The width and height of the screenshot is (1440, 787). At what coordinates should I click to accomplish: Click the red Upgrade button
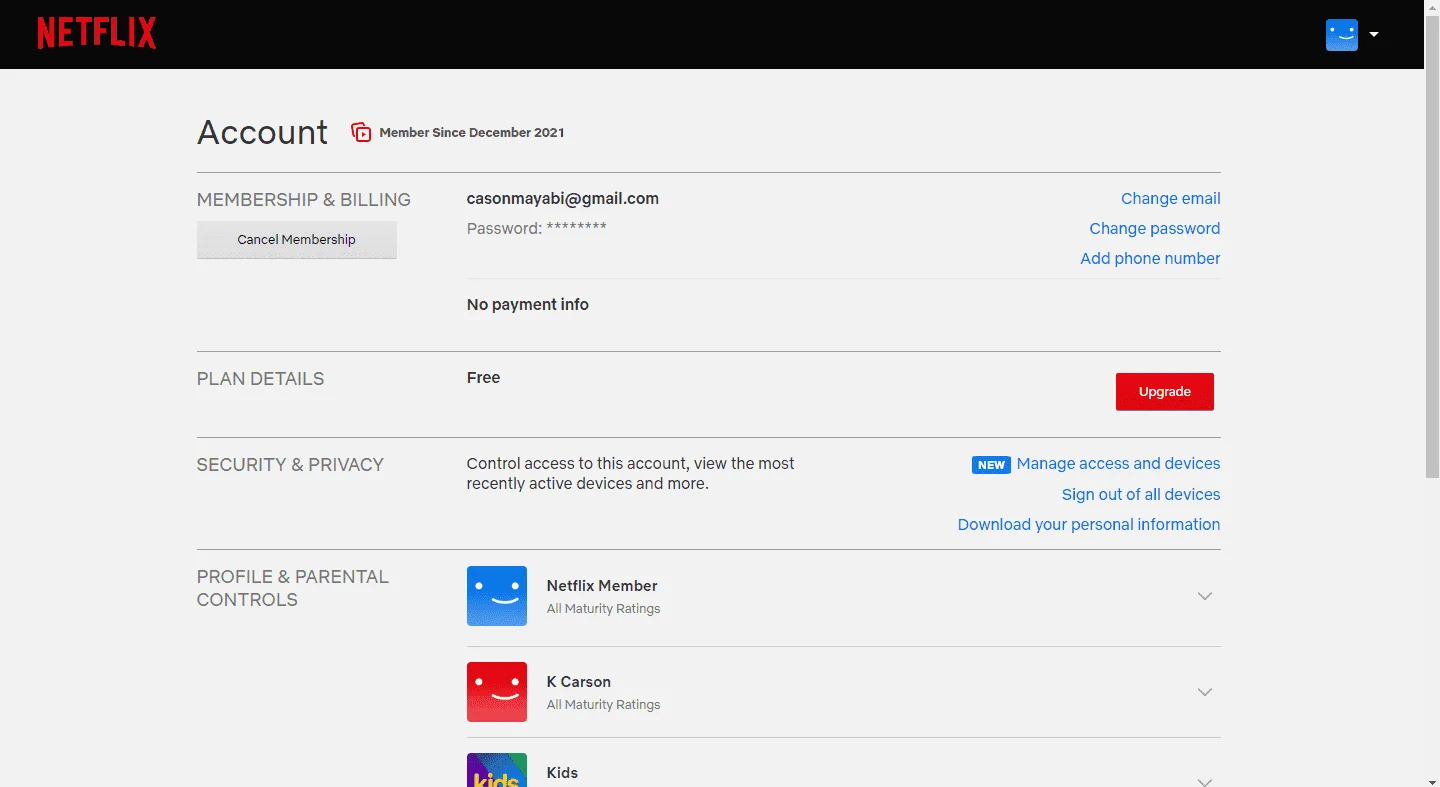coord(1165,392)
